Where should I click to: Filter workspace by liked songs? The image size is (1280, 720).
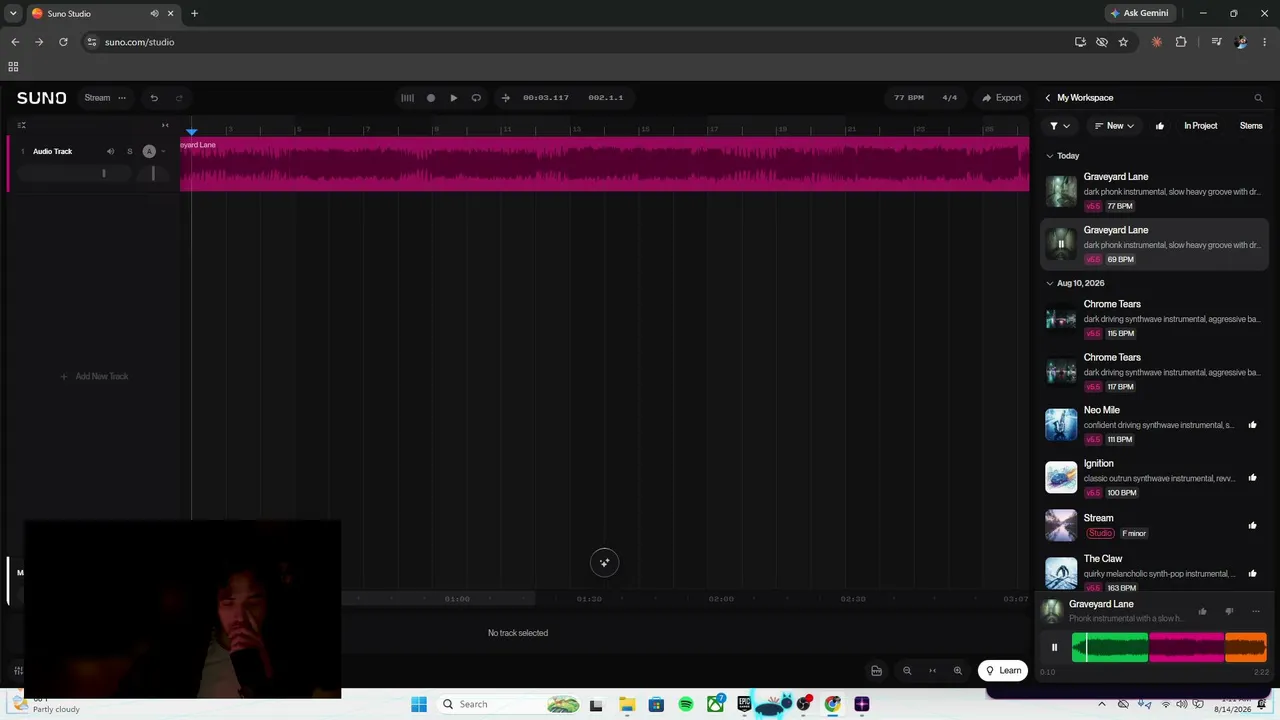1160,126
